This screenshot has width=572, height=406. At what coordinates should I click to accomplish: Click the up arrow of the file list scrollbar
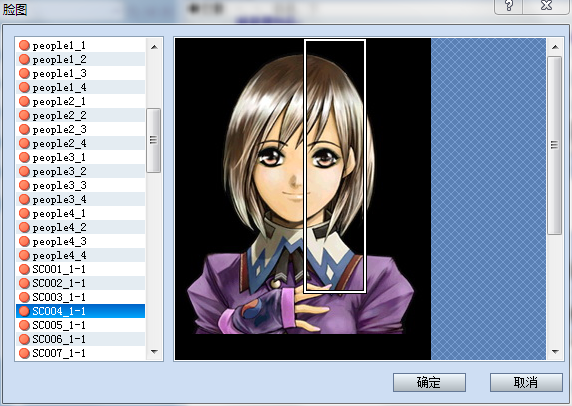(x=154, y=47)
